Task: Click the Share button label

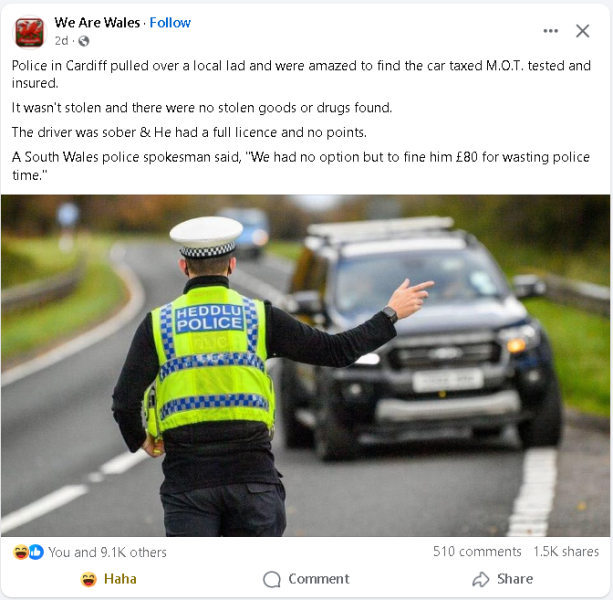Action: pos(515,579)
